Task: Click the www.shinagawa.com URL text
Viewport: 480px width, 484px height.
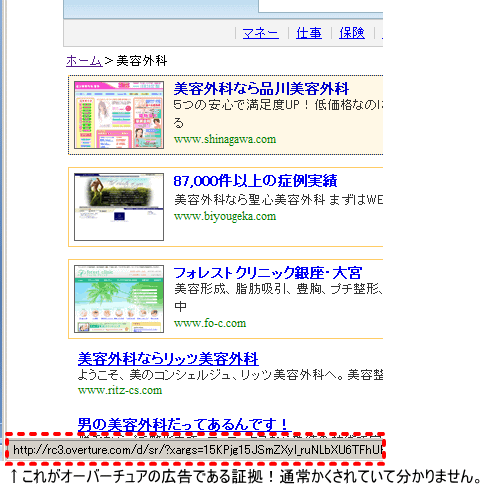Action: pyautogui.click(x=225, y=139)
